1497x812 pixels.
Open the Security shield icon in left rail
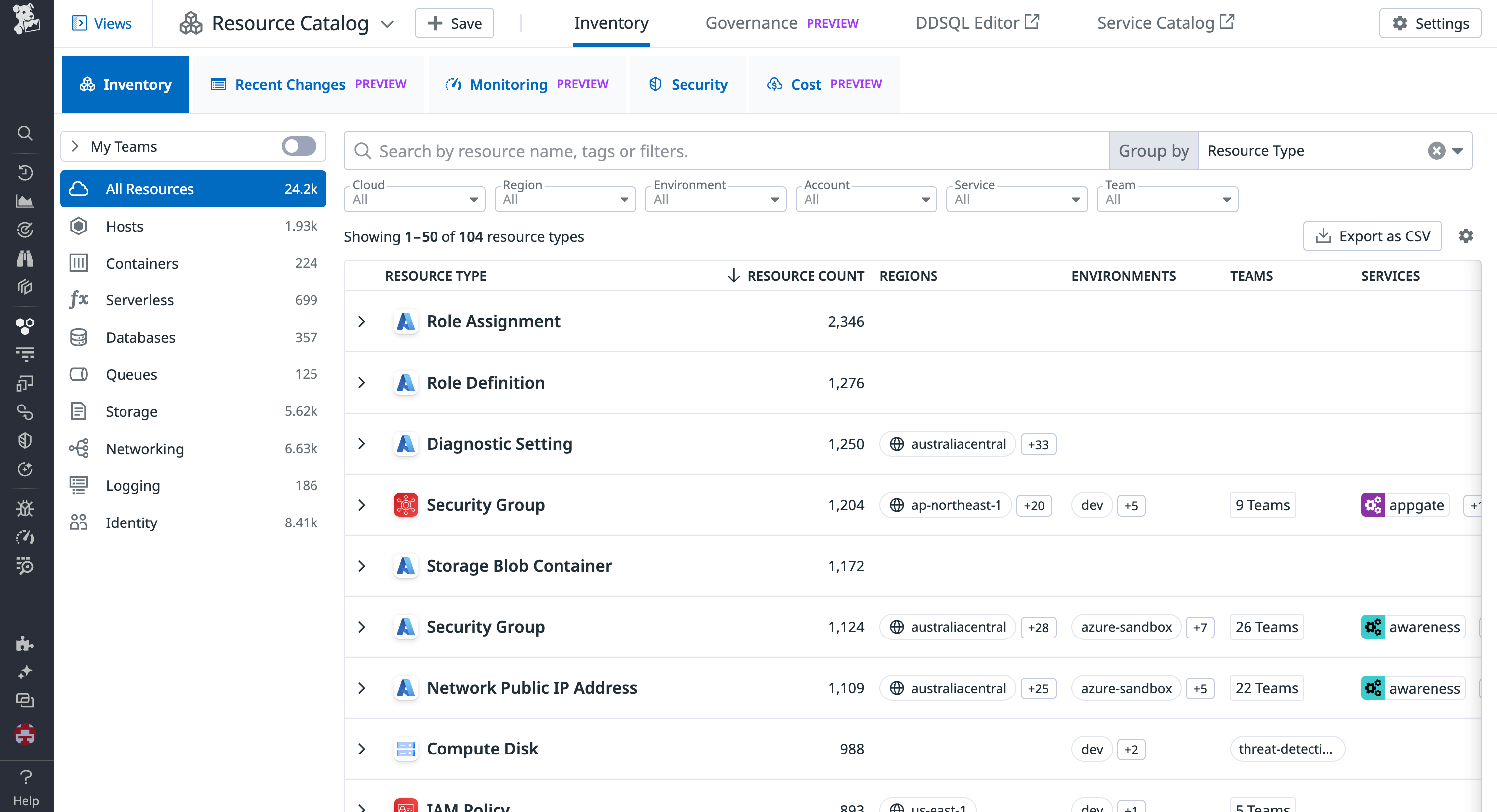(25, 440)
